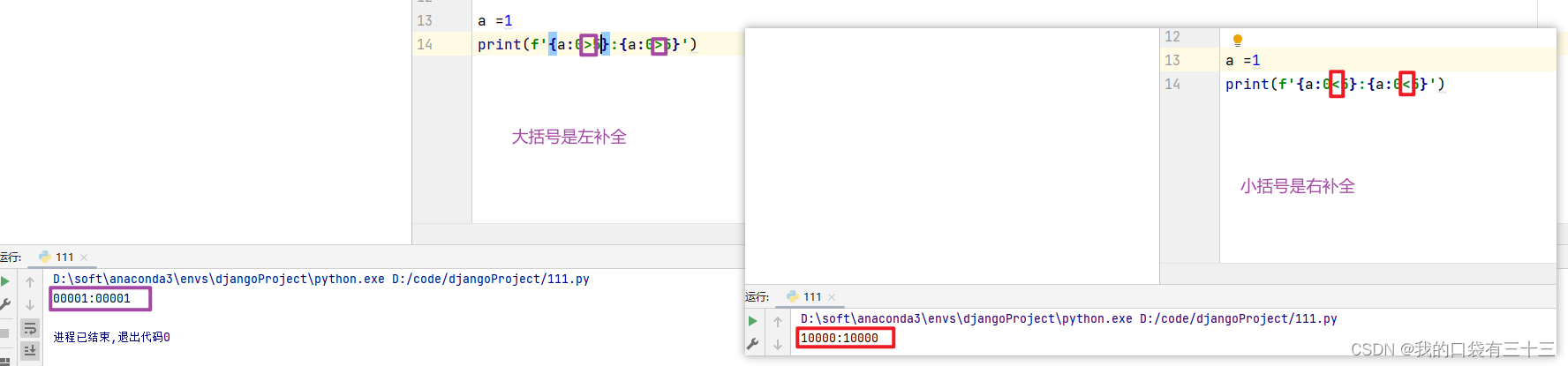Click the yellow lightbulb intention icon

point(1238,41)
